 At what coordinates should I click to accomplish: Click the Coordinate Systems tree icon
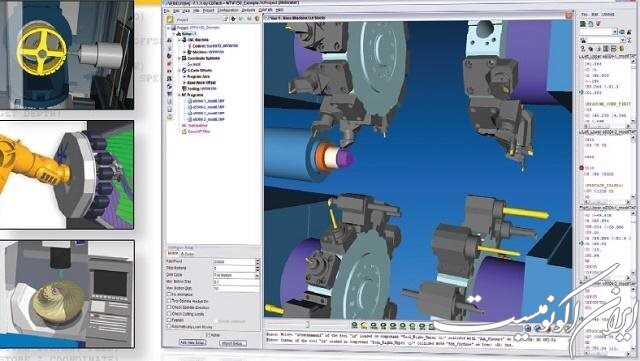click(x=184, y=58)
